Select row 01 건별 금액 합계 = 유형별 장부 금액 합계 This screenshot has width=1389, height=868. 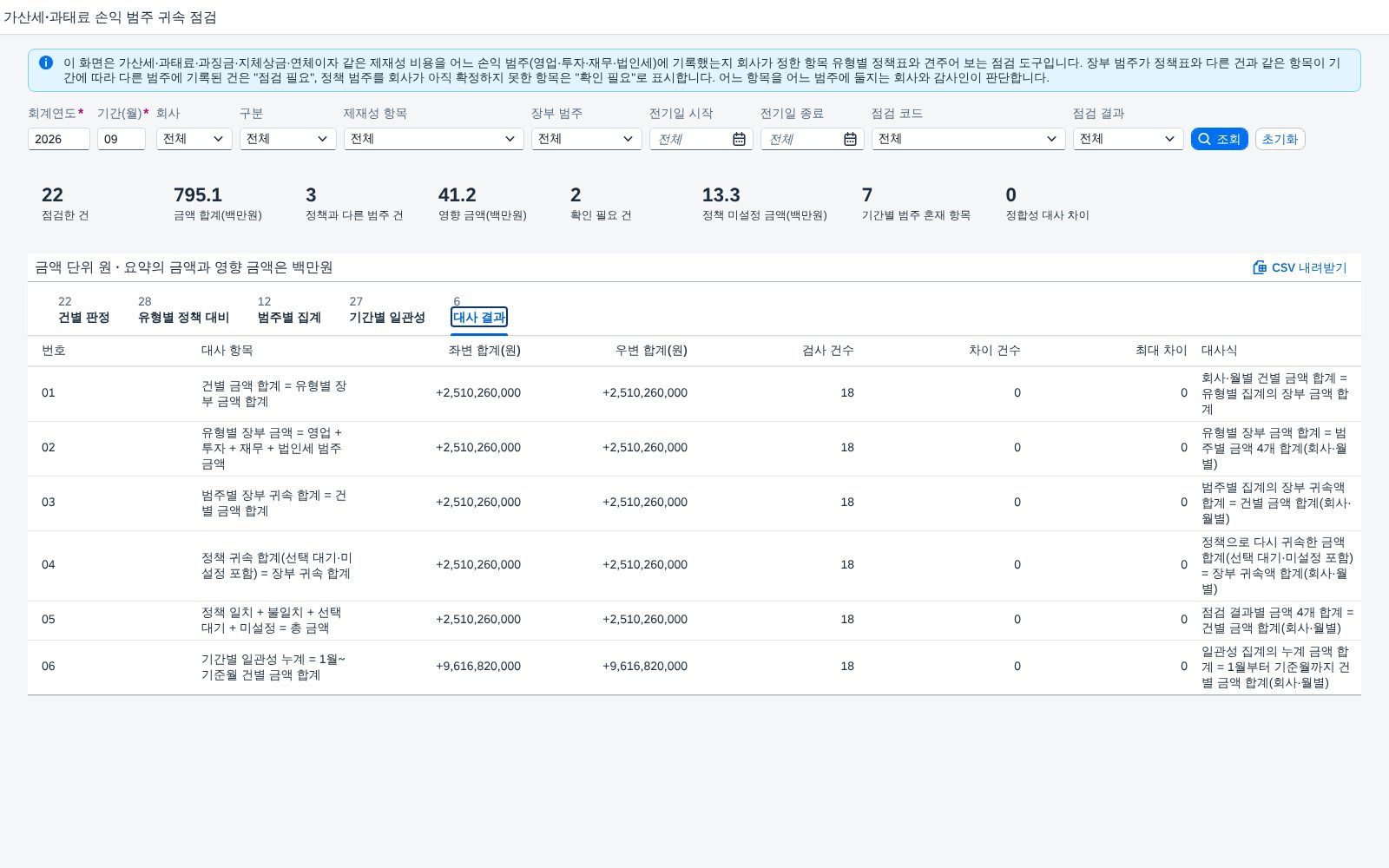(x=694, y=394)
